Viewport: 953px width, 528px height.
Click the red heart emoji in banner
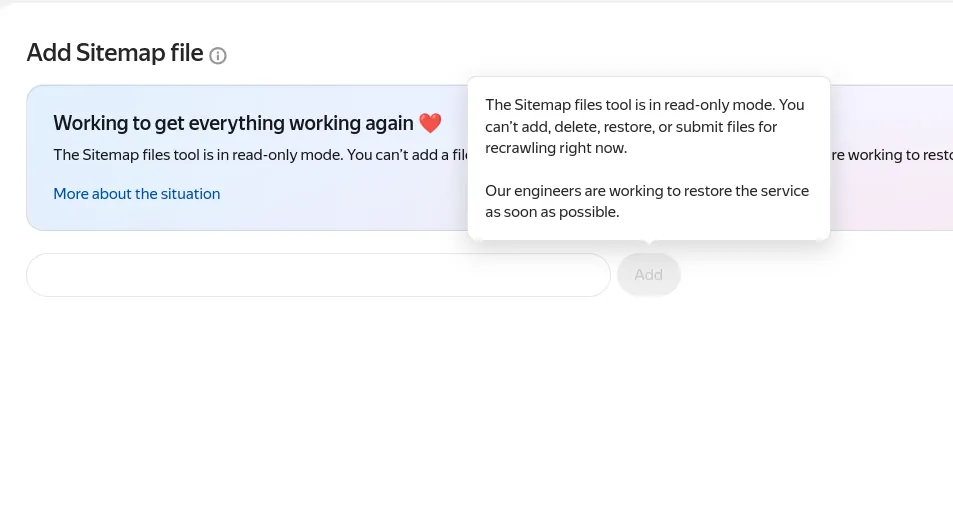coord(430,123)
